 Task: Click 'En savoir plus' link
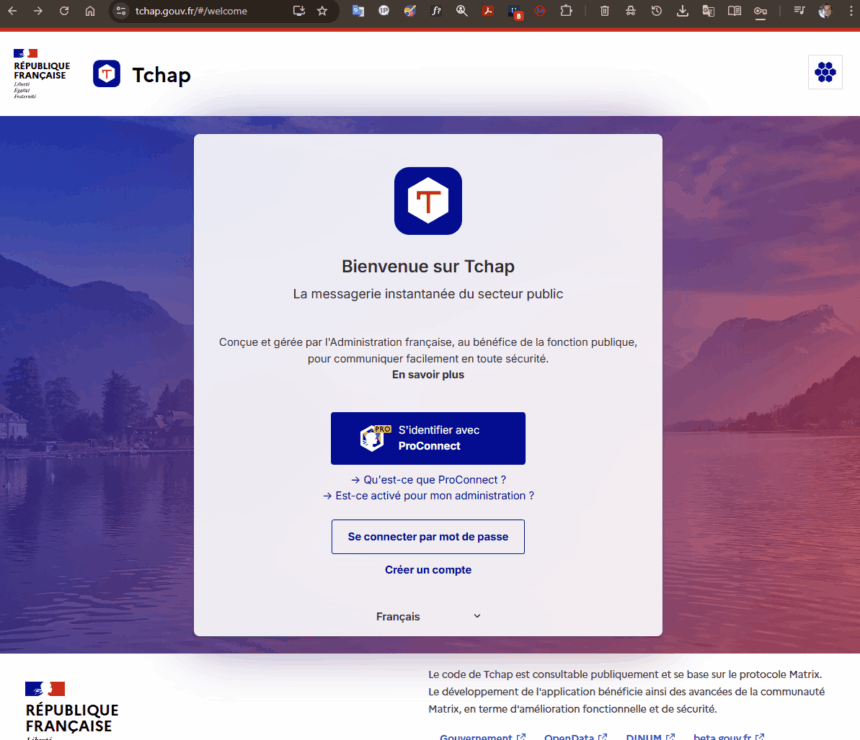click(x=428, y=375)
